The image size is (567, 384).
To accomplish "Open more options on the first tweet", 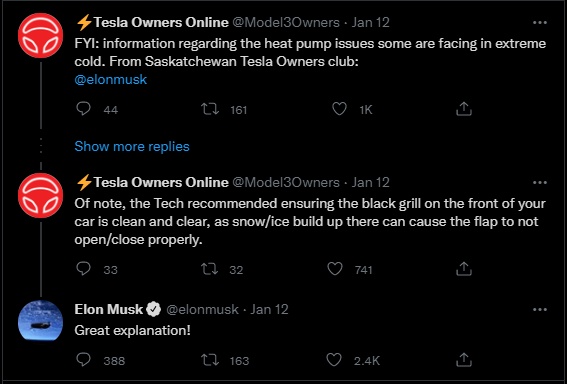I will [540, 22].
